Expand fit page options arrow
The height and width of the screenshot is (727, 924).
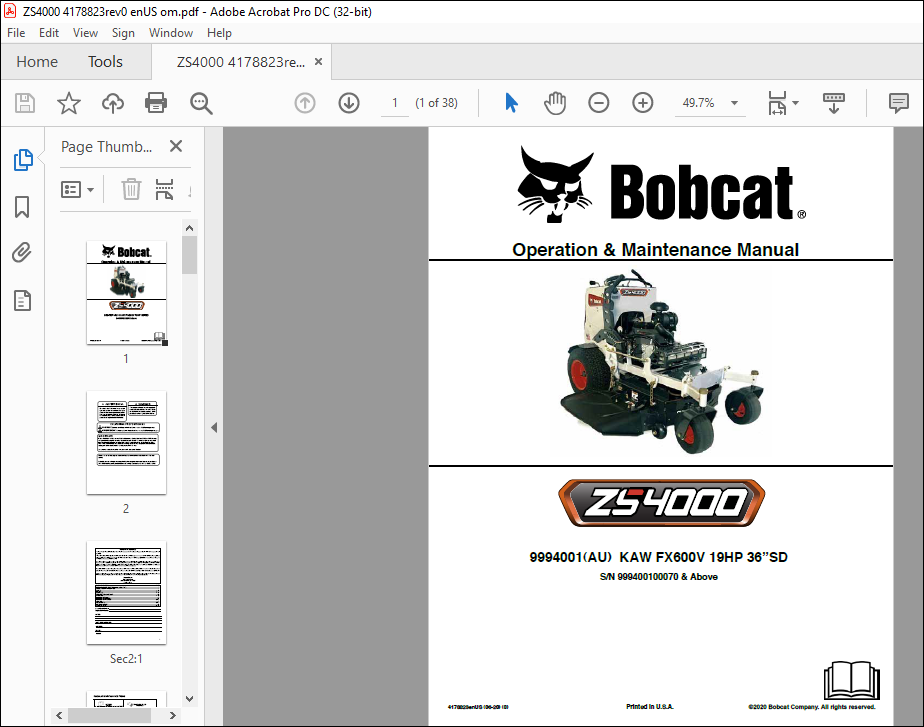(796, 103)
